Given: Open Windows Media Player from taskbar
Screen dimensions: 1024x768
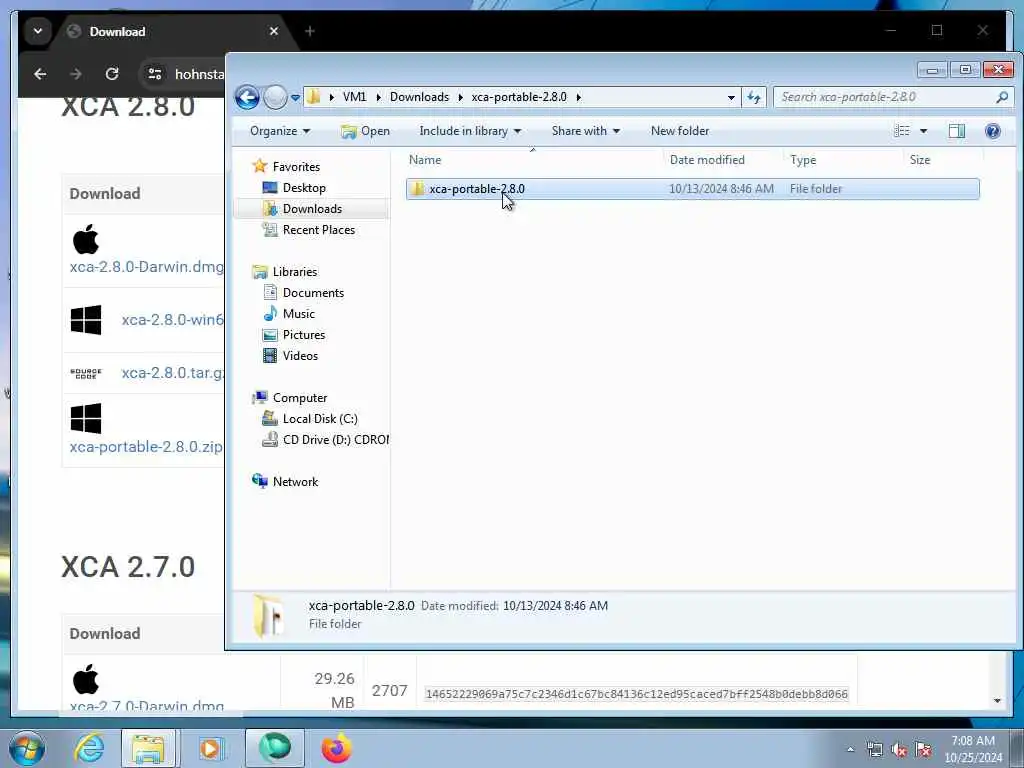Looking at the screenshot, I should tap(210, 748).
